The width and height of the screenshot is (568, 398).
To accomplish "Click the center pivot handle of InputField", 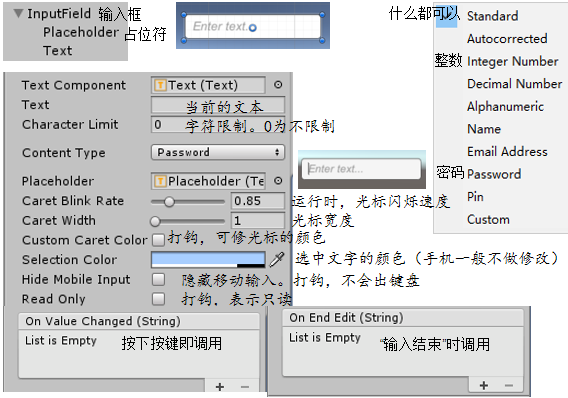I will (x=253, y=27).
